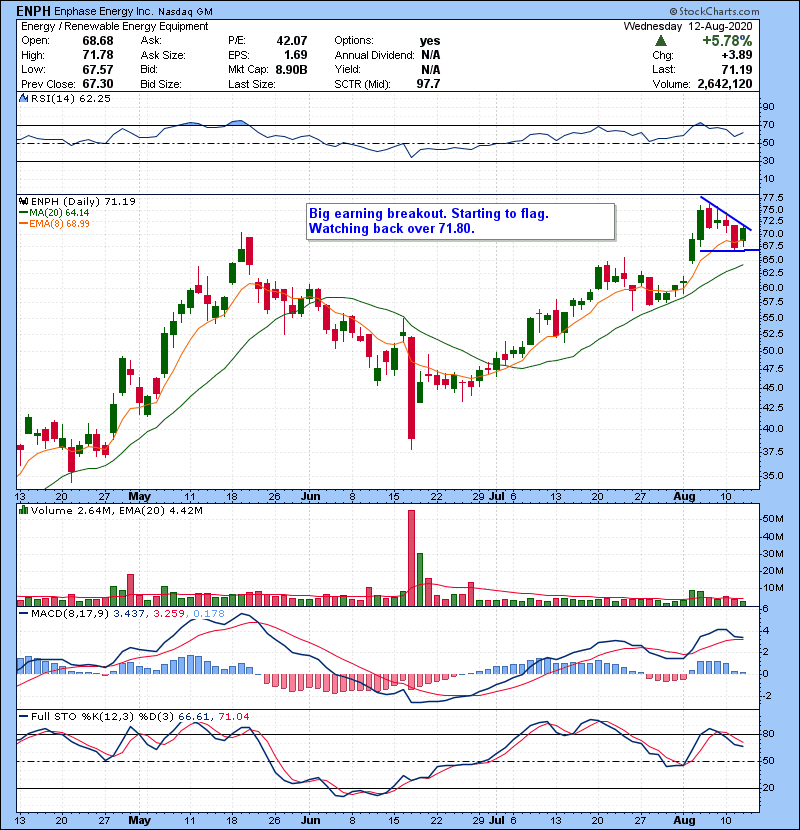
Task: Click the 90 label on the RSI axis
Action: click(x=768, y=107)
